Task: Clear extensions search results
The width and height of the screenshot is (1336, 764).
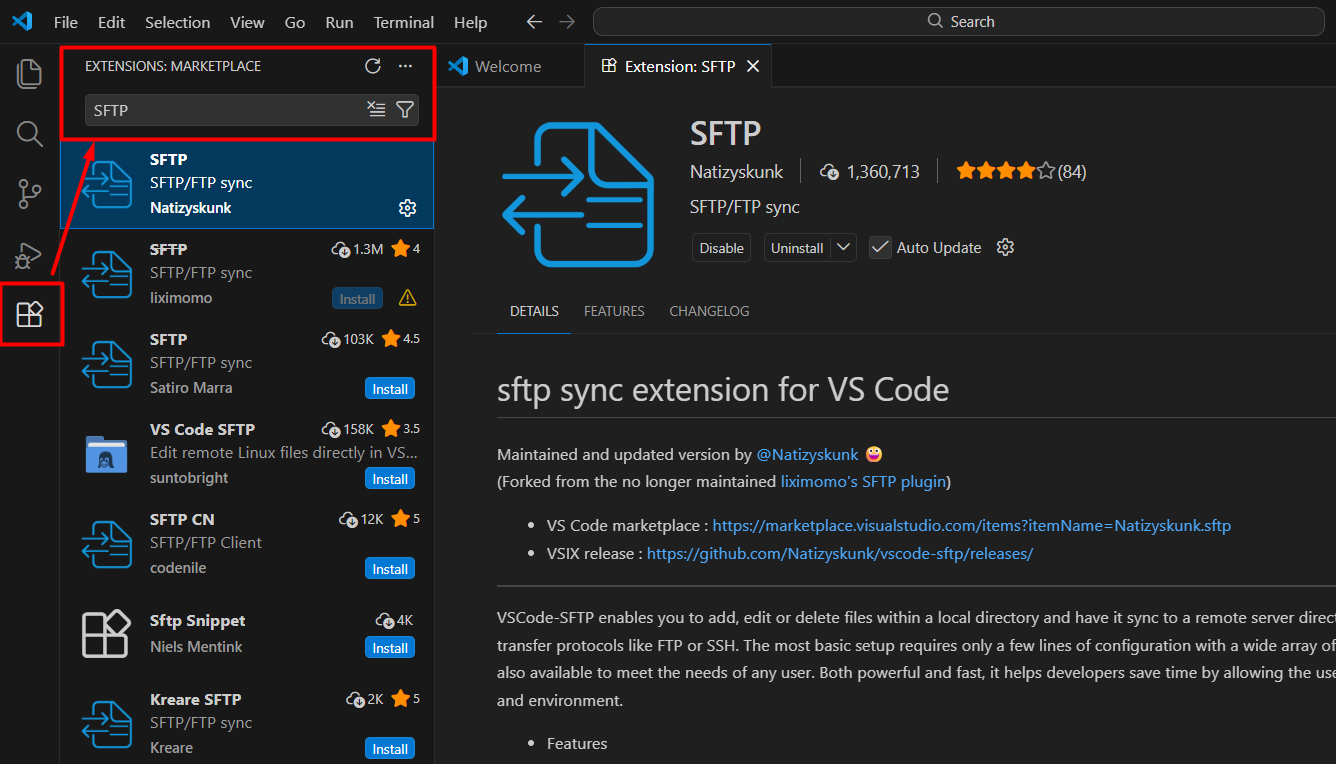Action: pos(376,110)
